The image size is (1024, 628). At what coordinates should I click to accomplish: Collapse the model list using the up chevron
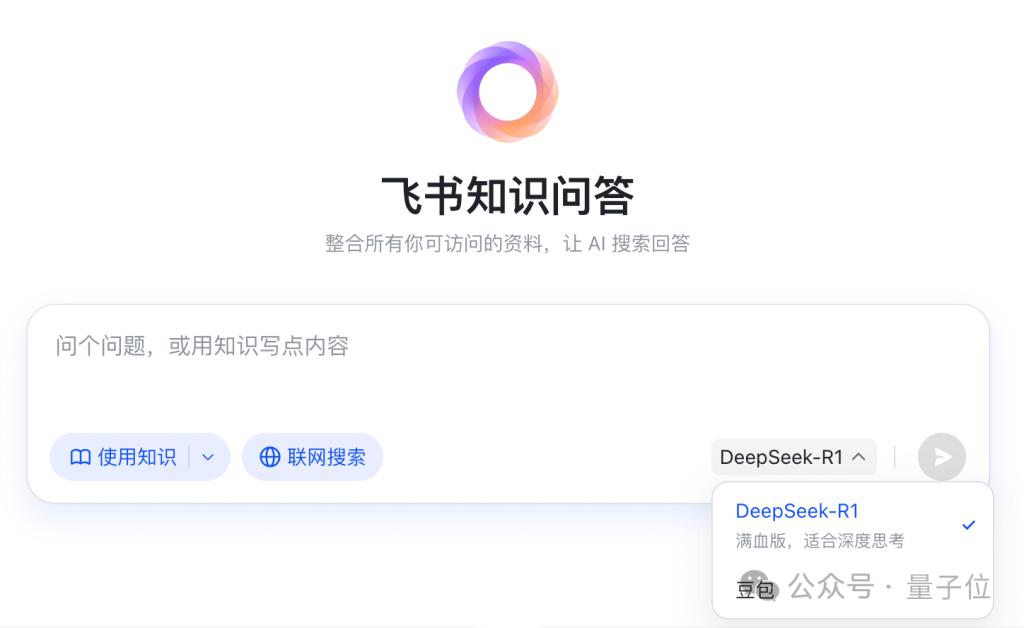(859, 457)
